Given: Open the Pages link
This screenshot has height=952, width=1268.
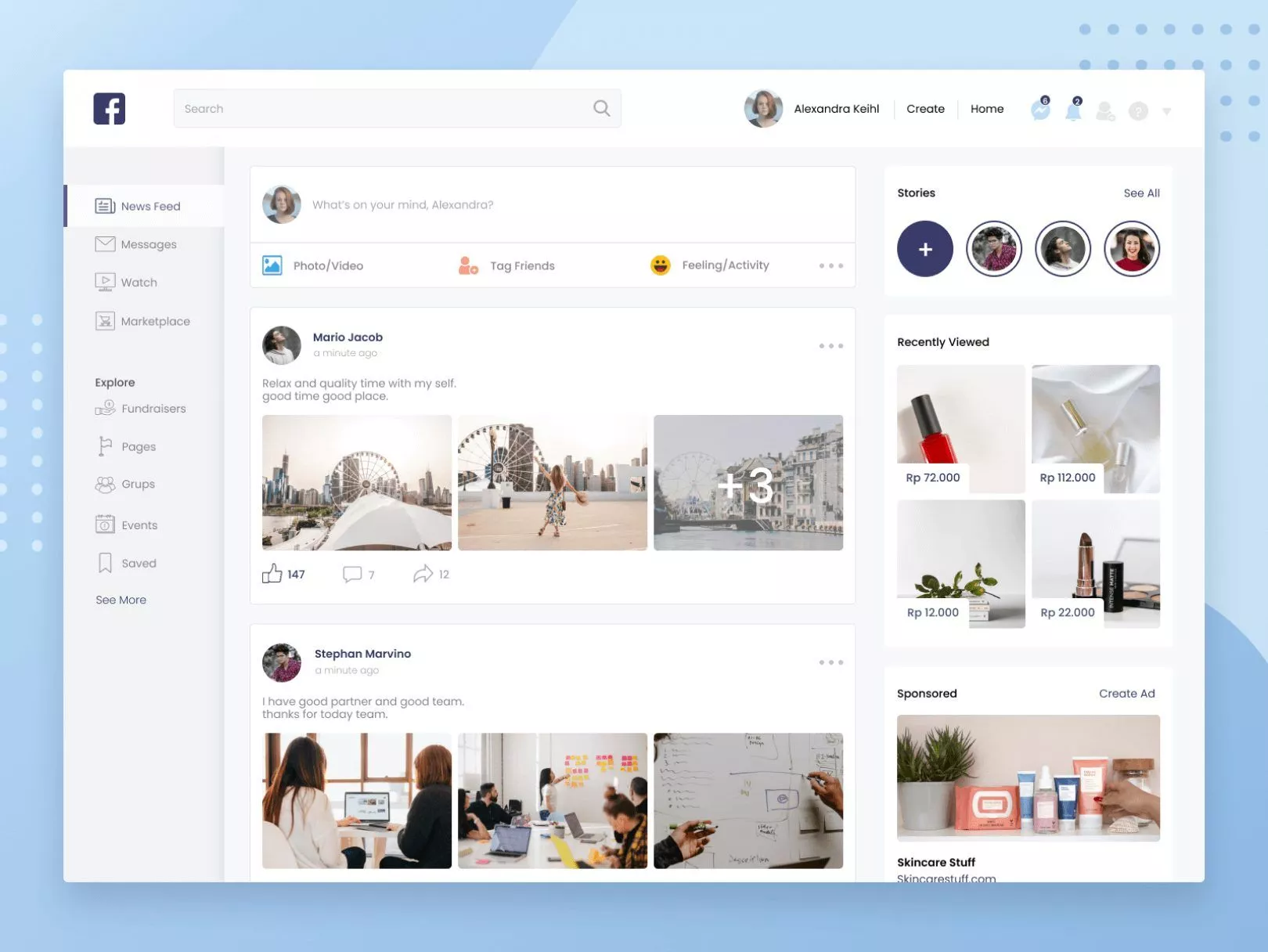Looking at the screenshot, I should (x=139, y=446).
